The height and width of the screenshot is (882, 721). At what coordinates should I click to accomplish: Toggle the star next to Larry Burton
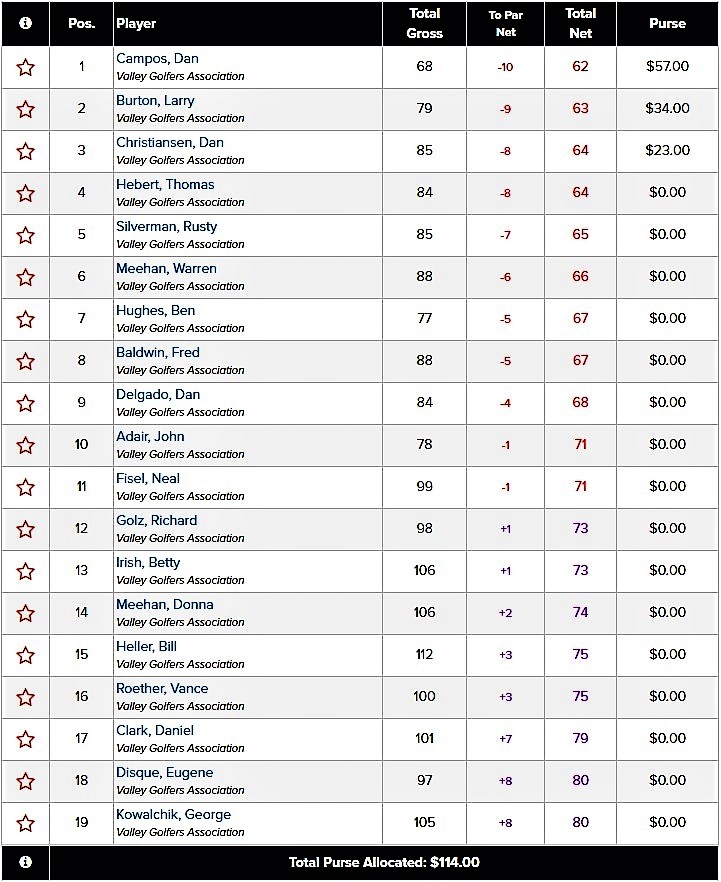click(x=25, y=109)
